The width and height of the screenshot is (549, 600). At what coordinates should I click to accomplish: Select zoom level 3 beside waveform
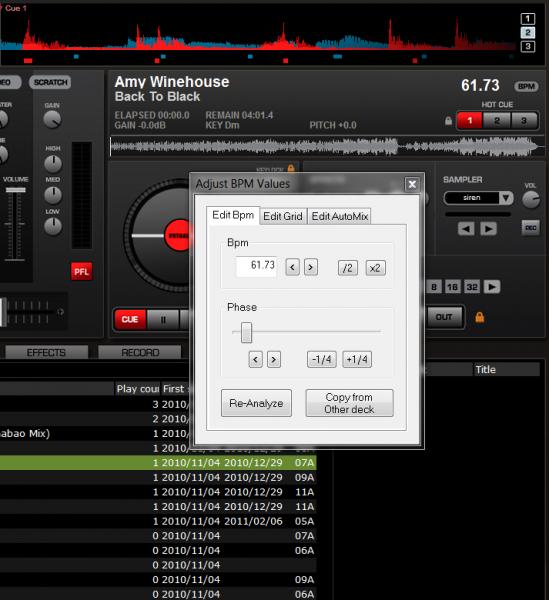click(528, 46)
